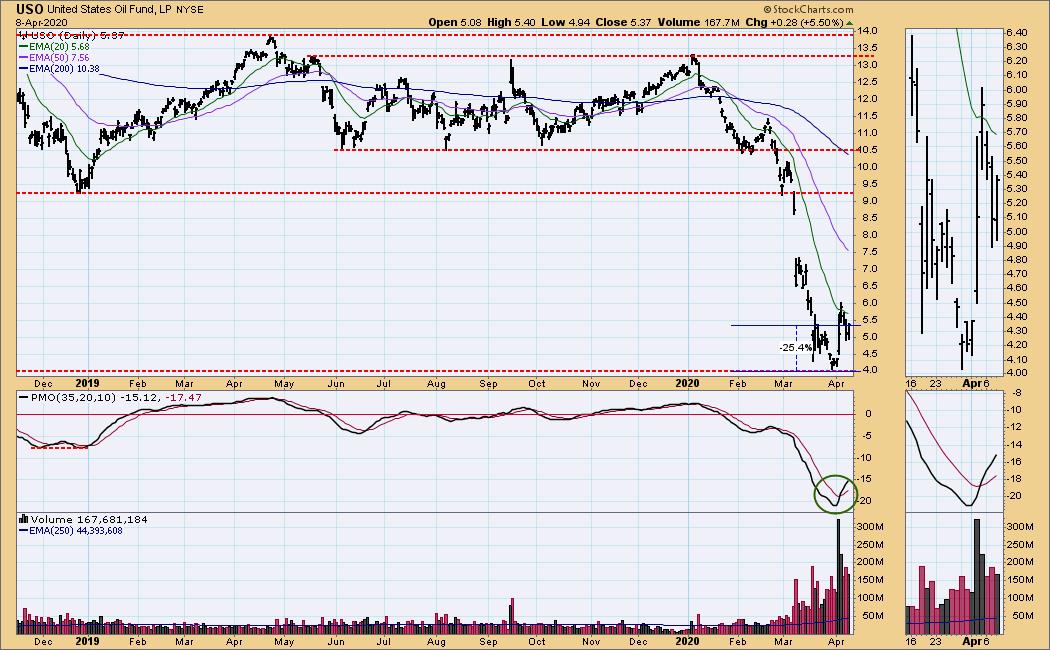The height and width of the screenshot is (650, 1050).
Task: Click the 6.40 label on the zoomed side panel
Action: click(x=1016, y=32)
